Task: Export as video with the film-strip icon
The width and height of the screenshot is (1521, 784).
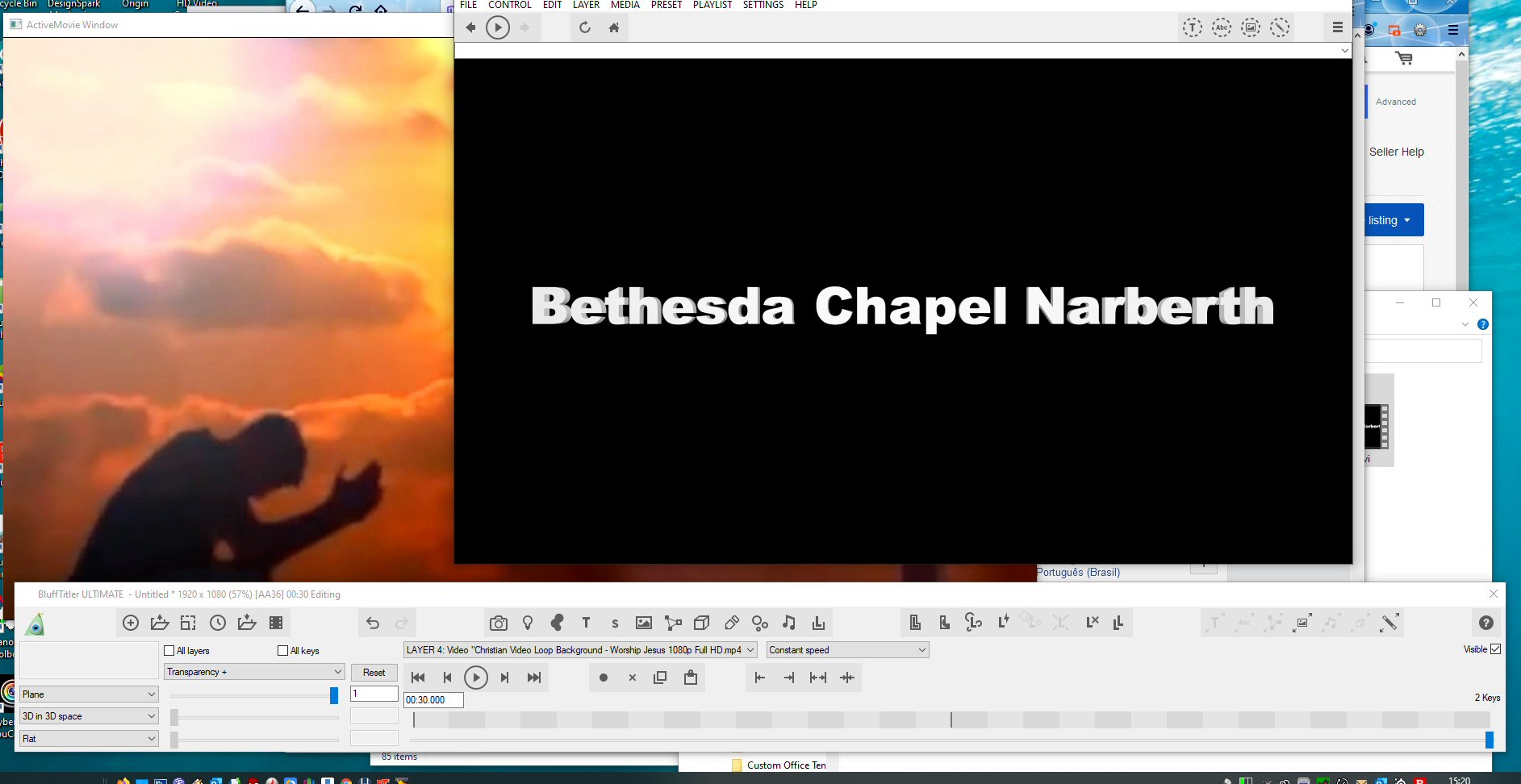Action: (x=276, y=623)
